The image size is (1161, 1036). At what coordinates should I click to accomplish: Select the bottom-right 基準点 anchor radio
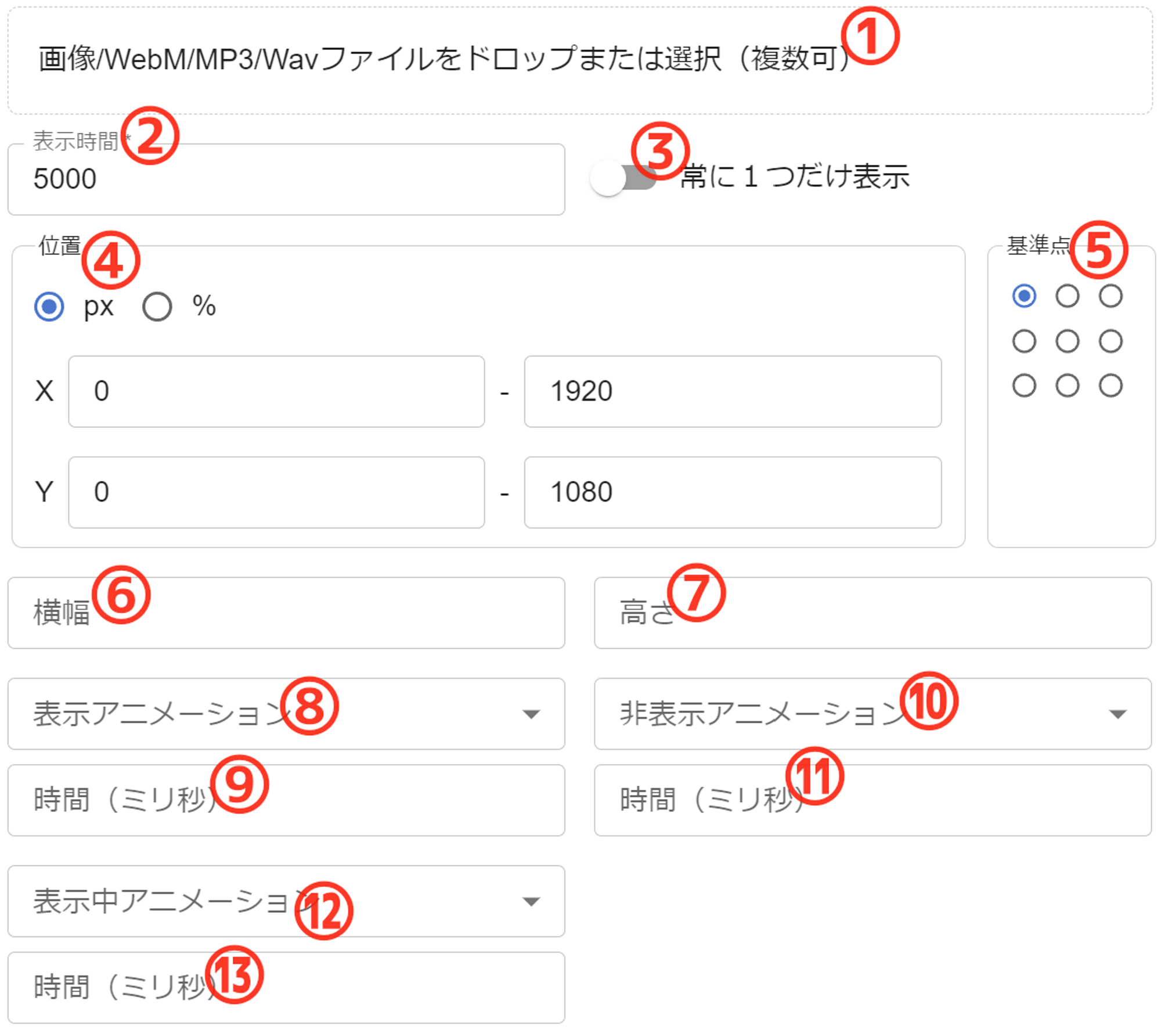pos(1110,386)
